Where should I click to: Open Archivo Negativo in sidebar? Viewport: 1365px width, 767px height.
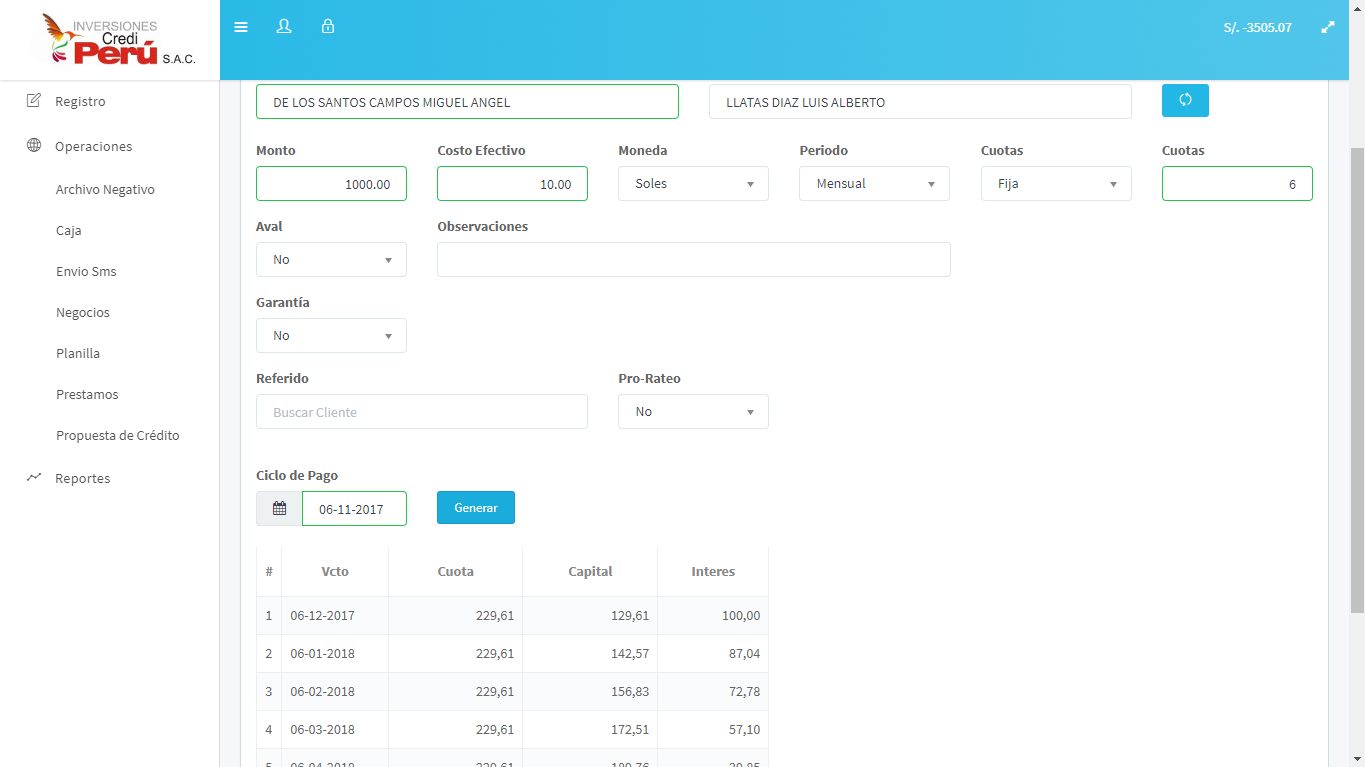pyautogui.click(x=105, y=189)
